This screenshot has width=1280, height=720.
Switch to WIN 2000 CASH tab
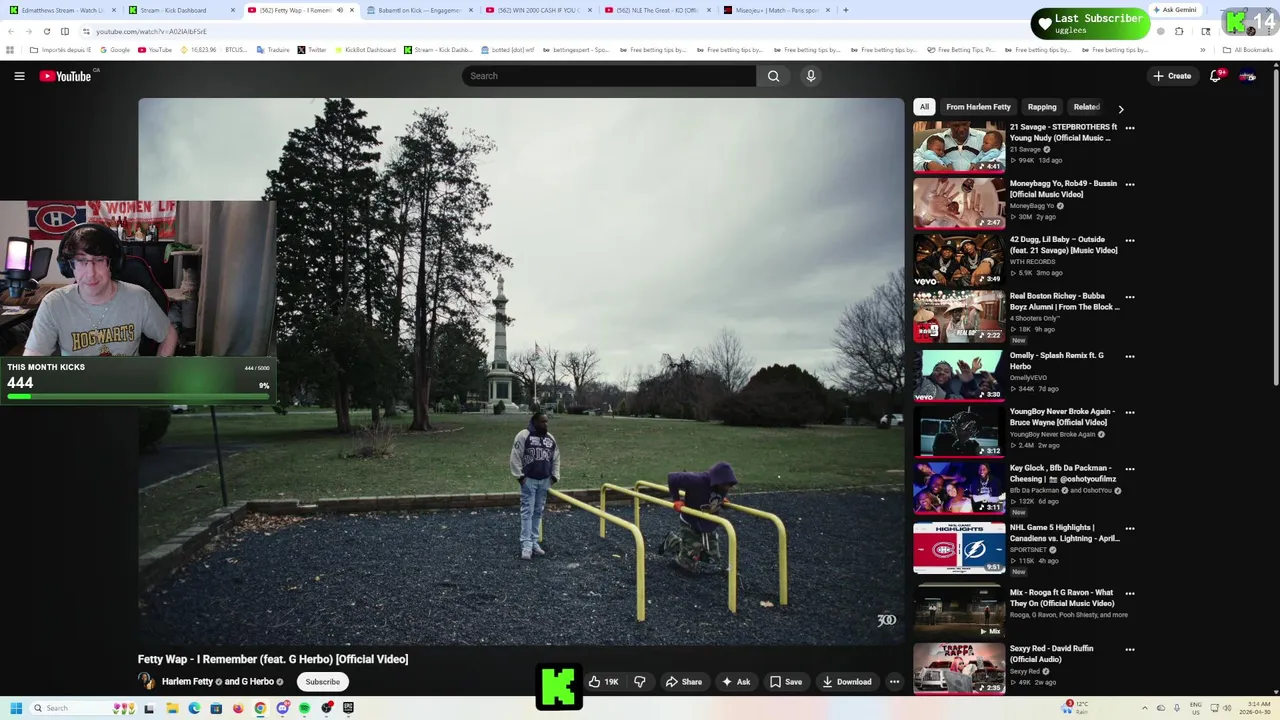tap(538, 10)
